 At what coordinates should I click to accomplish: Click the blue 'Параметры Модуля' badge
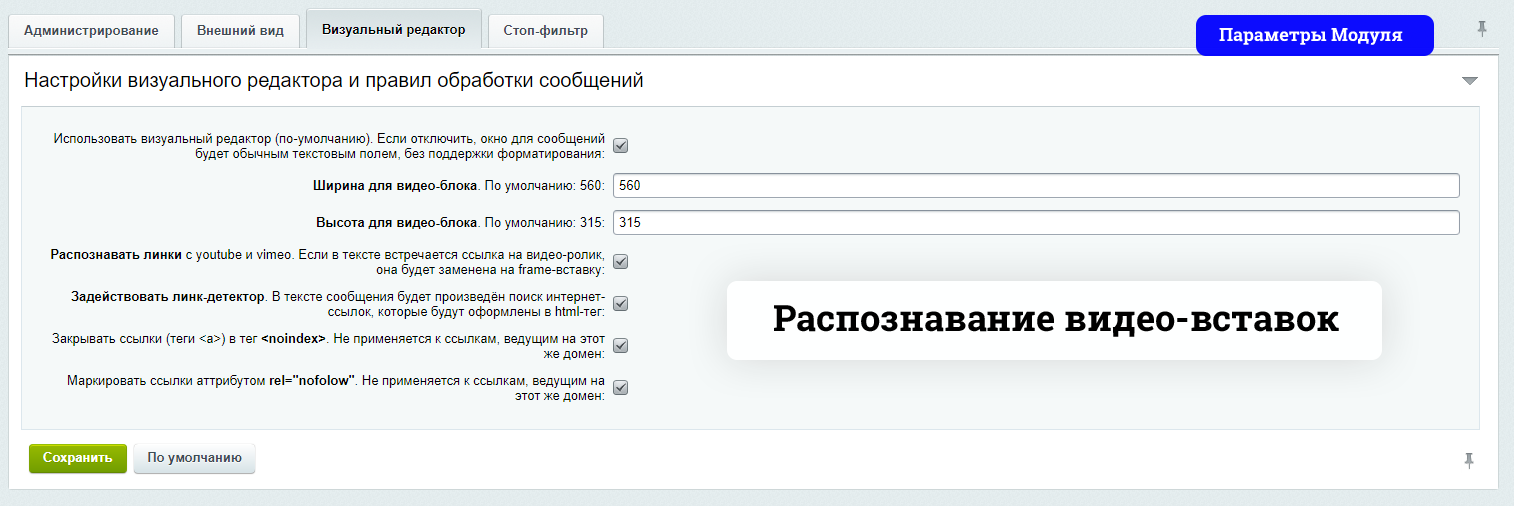tap(1314, 35)
